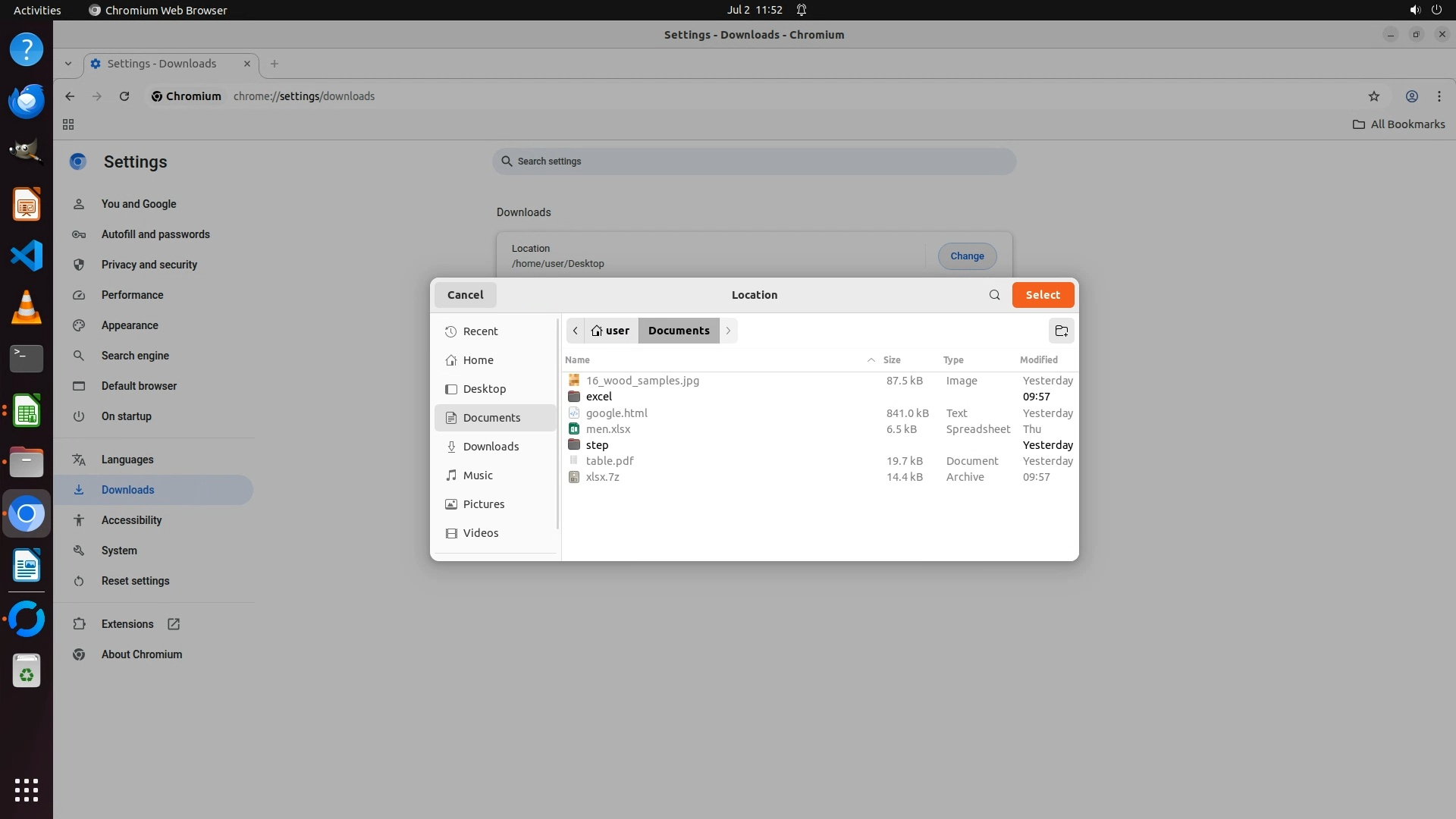This screenshot has height=819, width=1456.
Task: Open the profile avatar icon
Action: click(1411, 96)
